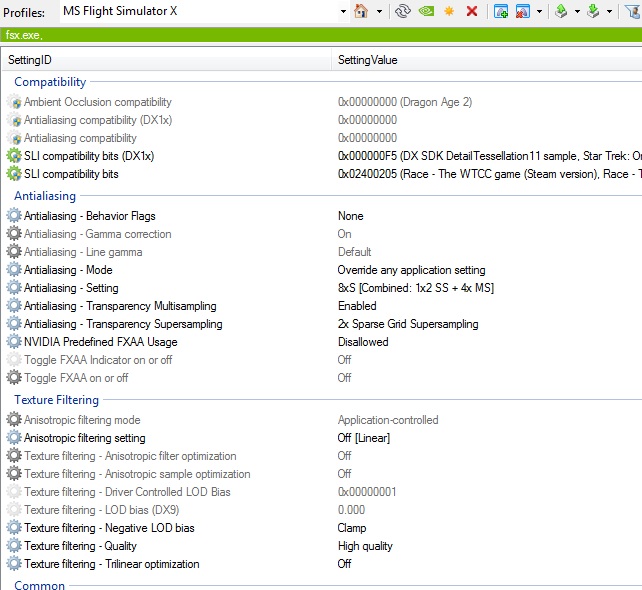Click gear icon for Antialiasing - Transparency Supersampling
Viewport: 642px width, 590px height.
(14, 323)
